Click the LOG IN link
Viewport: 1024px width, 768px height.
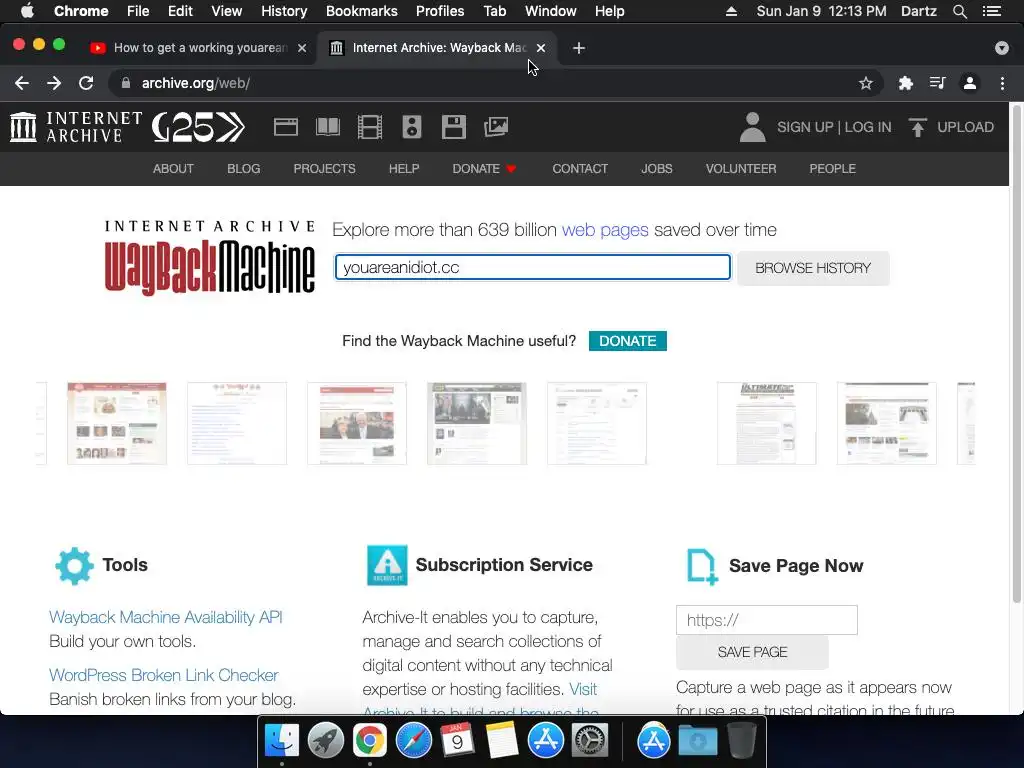pos(868,127)
